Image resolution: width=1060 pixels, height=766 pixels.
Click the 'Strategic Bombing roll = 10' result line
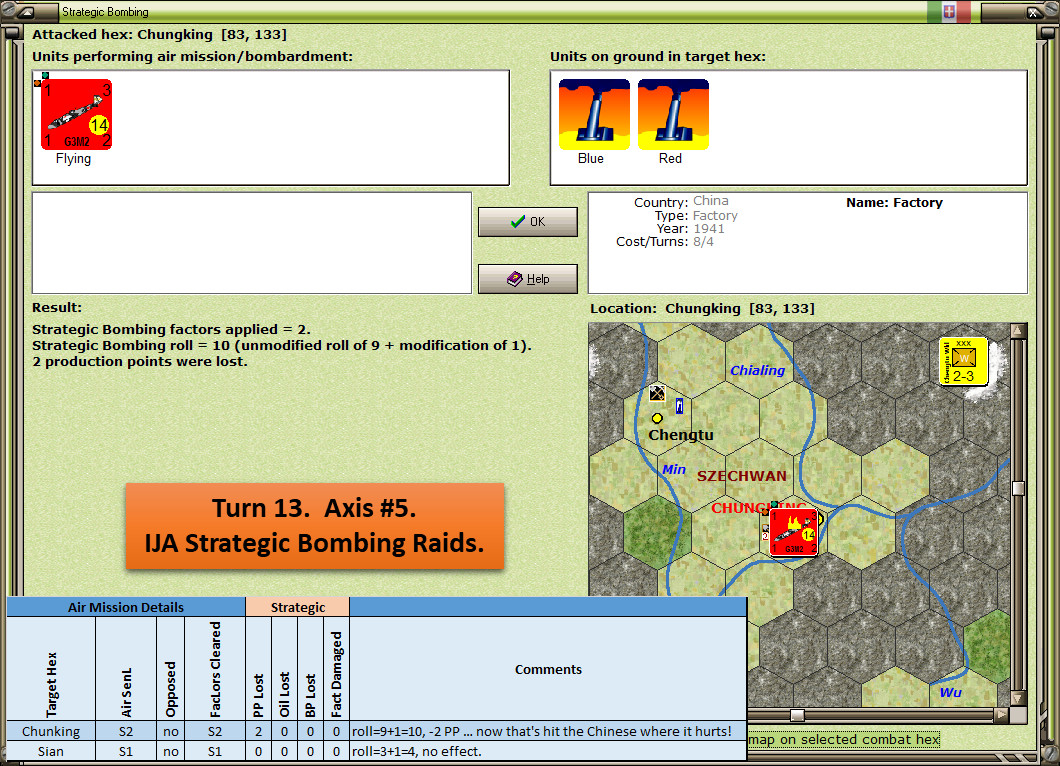(x=282, y=345)
